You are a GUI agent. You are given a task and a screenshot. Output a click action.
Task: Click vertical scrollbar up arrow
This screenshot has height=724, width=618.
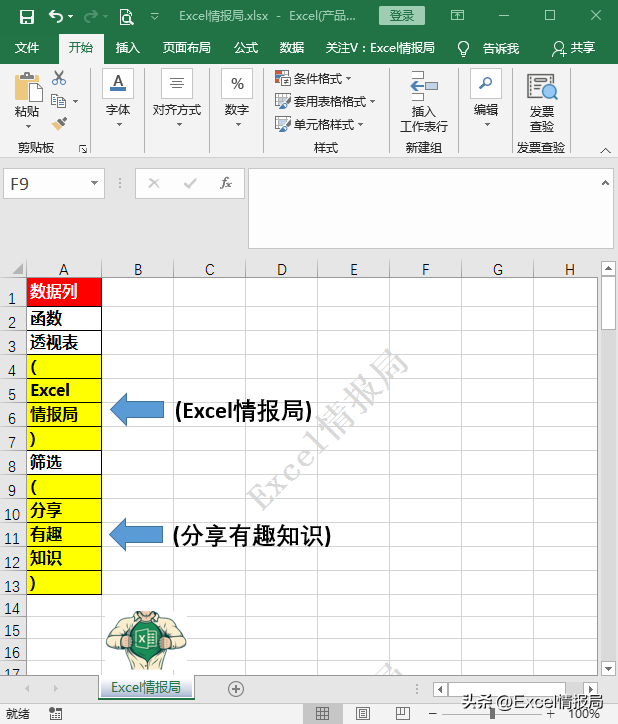click(x=608, y=268)
